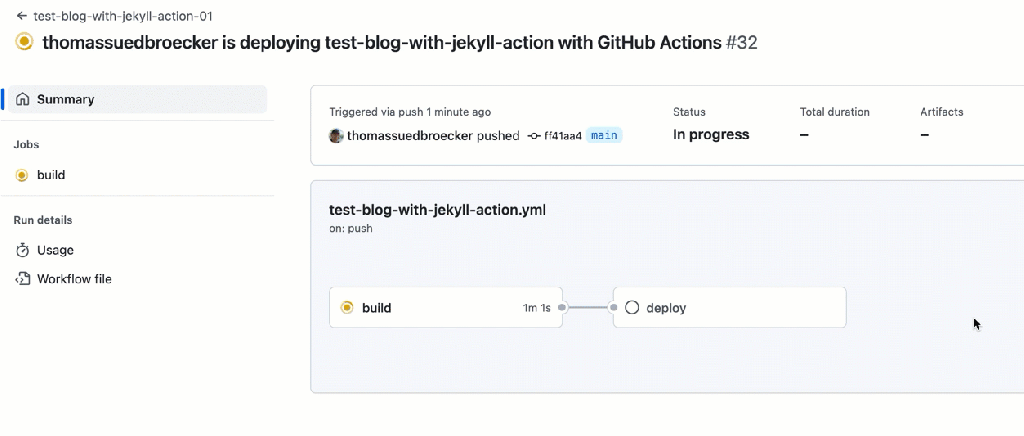Click the Workflow file icon
The width and height of the screenshot is (1024, 436).
(x=23, y=279)
